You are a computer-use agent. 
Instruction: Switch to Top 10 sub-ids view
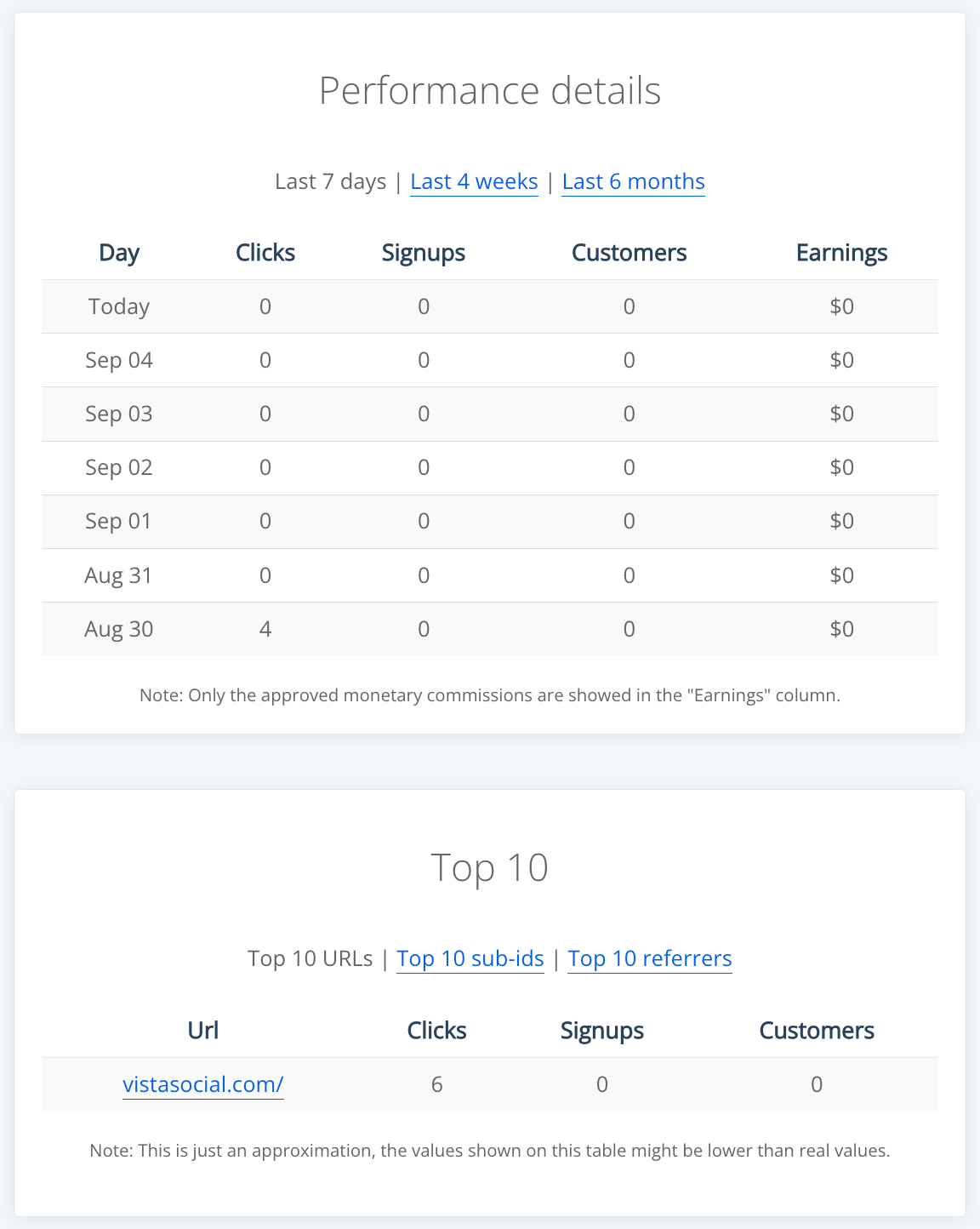(x=470, y=958)
